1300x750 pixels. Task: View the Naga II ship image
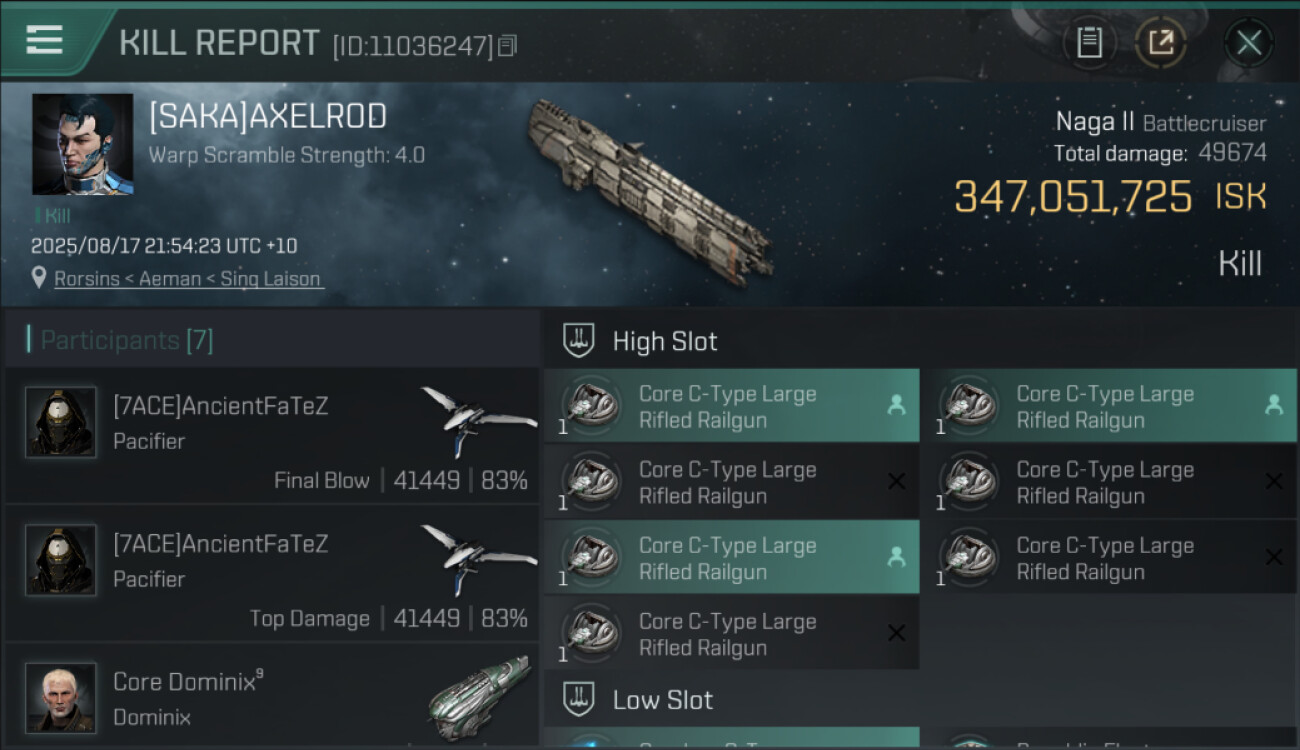click(x=650, y=190)
